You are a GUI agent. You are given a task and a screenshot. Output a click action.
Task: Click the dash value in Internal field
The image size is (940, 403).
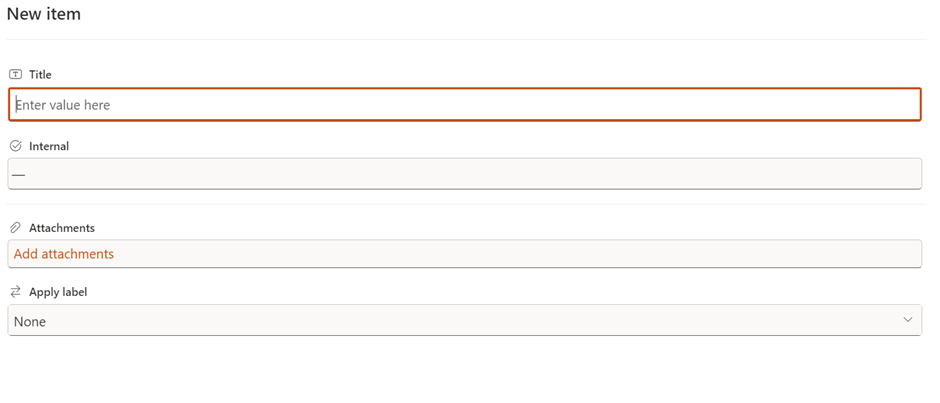coord(19,175)
